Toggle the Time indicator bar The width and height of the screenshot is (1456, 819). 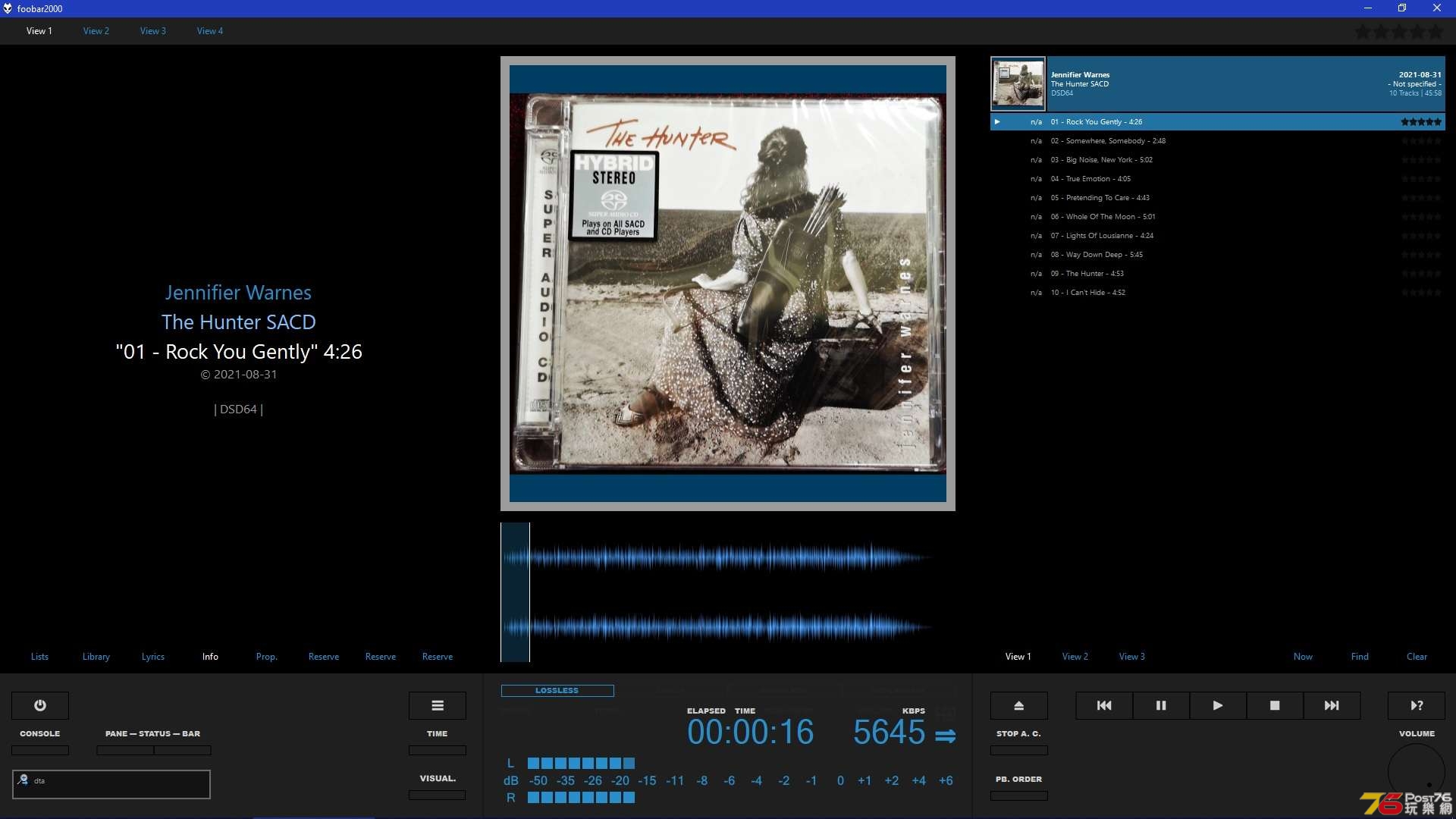click(438, 750)
